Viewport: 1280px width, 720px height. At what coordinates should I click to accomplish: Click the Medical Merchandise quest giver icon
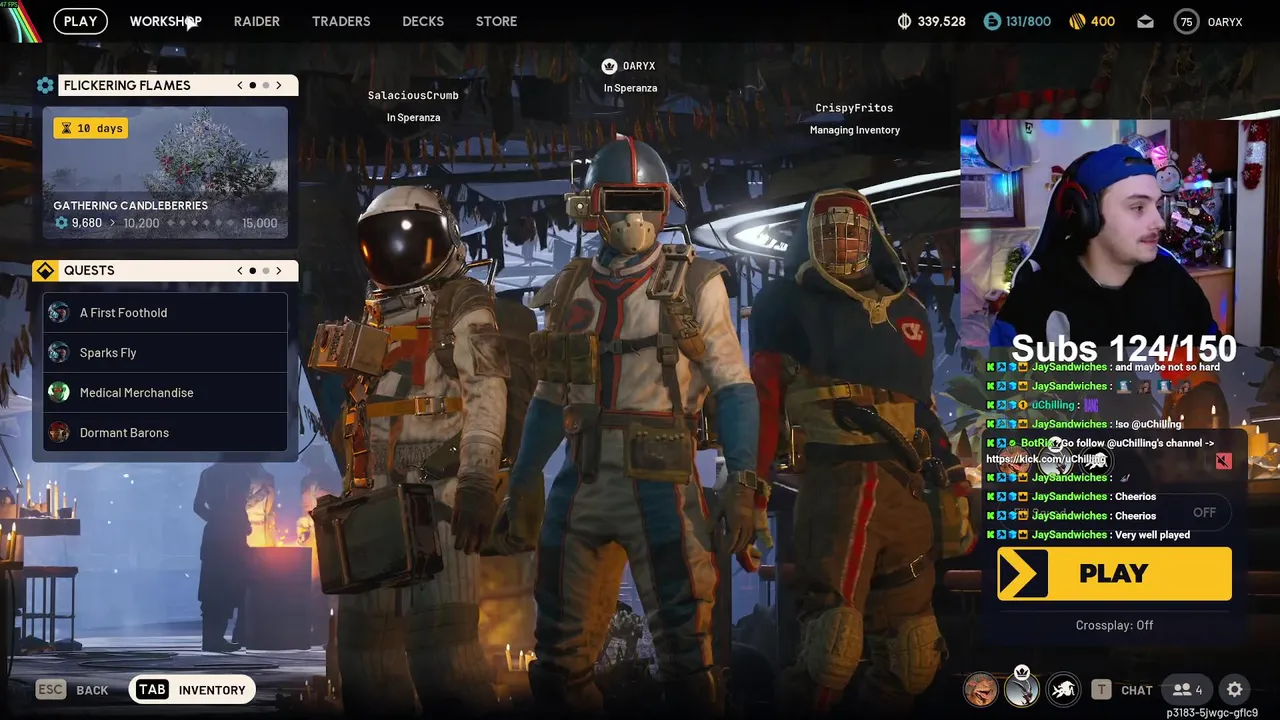60,393
